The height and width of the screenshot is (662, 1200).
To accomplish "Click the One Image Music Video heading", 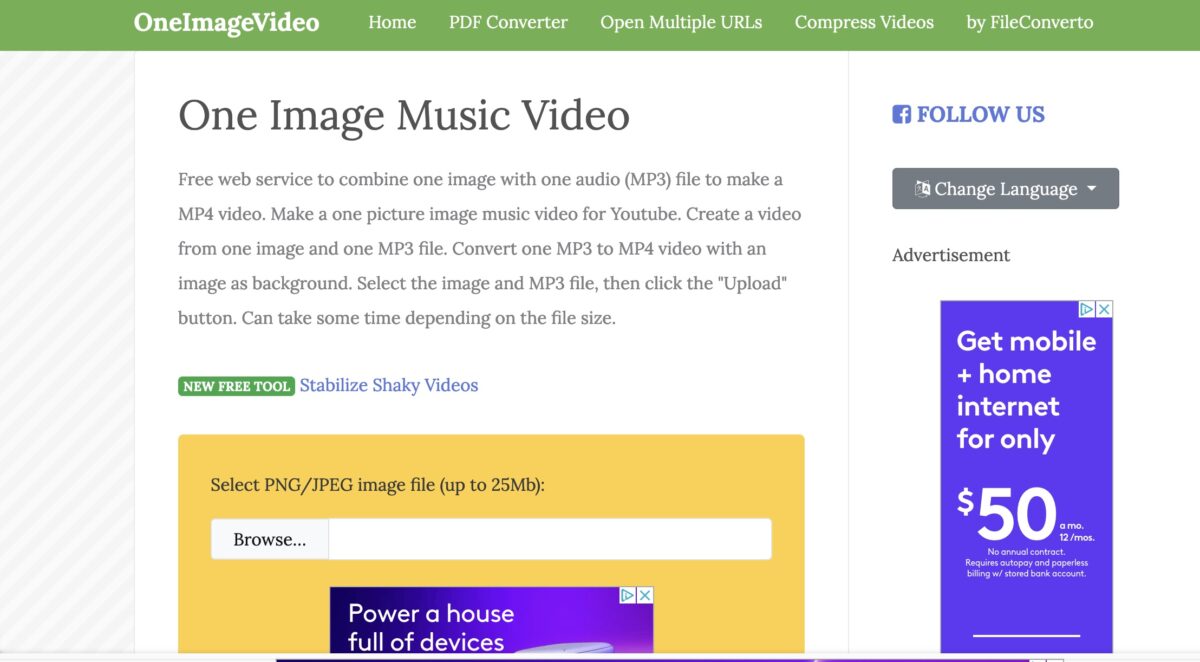I will (x=404, y=115).
